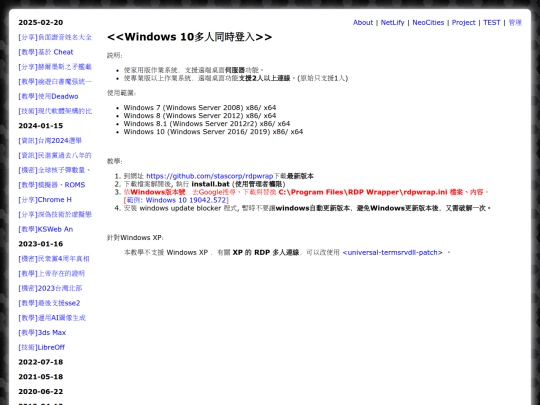Open the TEST navigation link

click(x=491, y=22)
